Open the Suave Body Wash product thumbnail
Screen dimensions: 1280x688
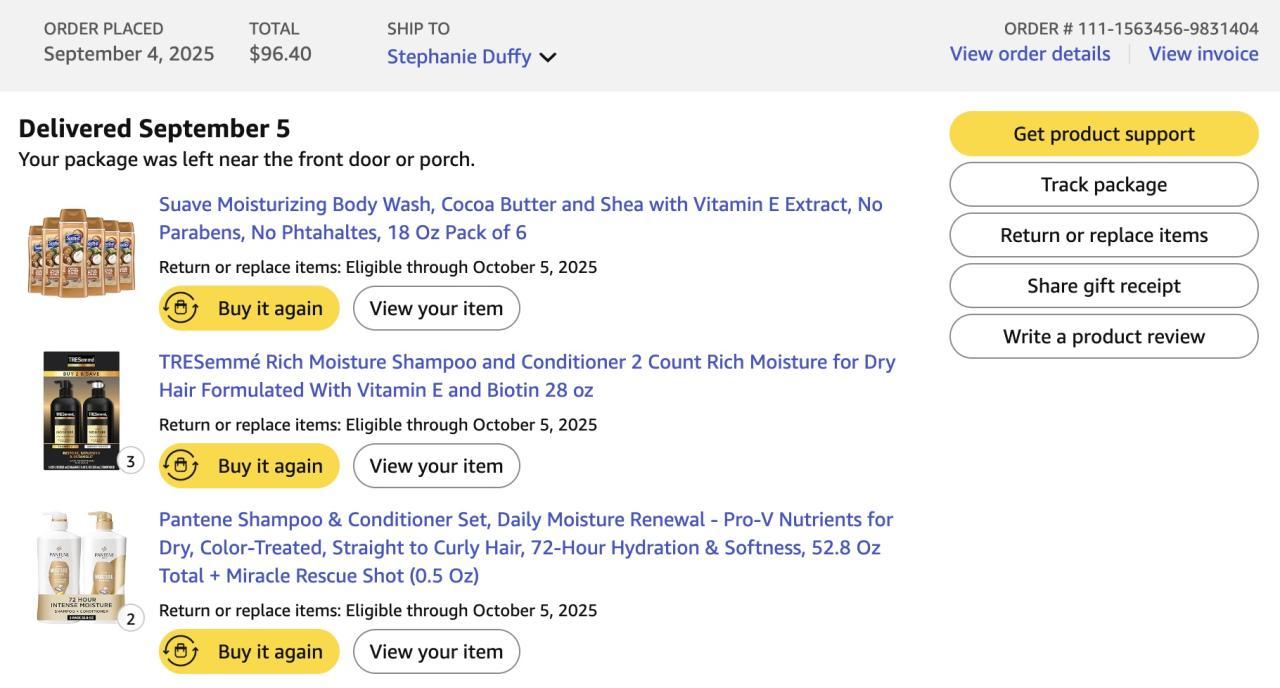(81, 252)
